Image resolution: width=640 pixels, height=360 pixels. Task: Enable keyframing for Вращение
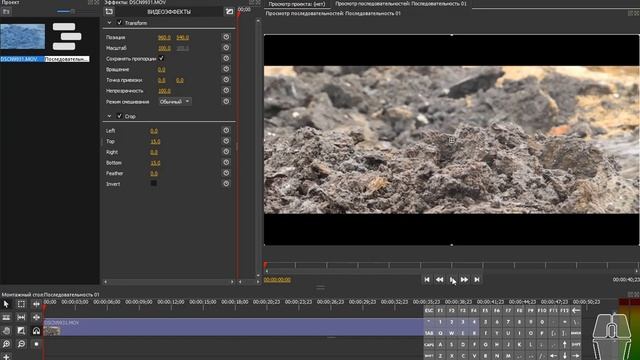pos(226,69)
